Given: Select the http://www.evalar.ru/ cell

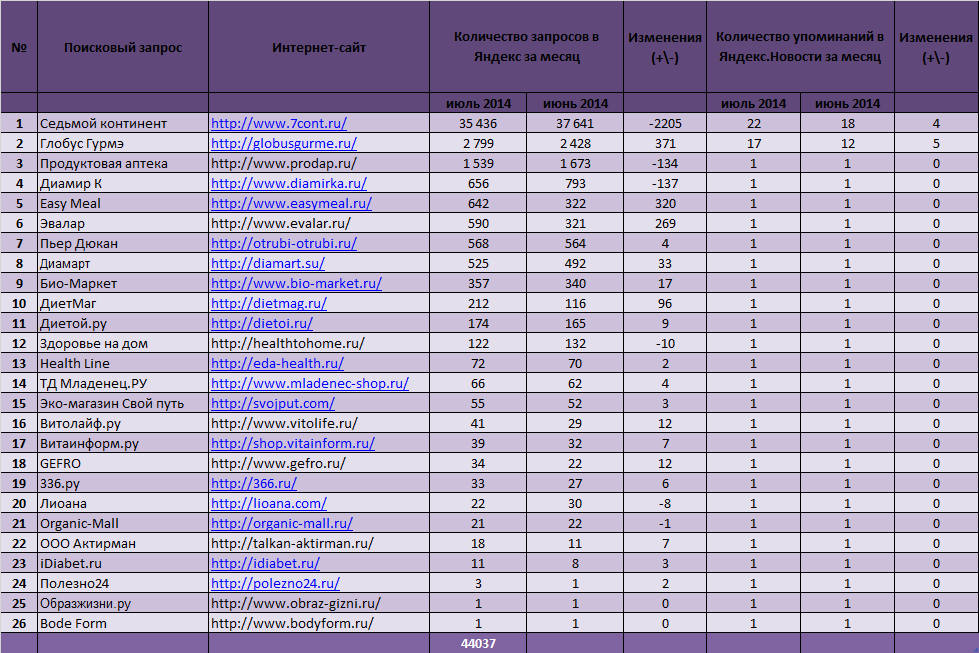Looking at the screenshot, I should click(x=318, y=223).
